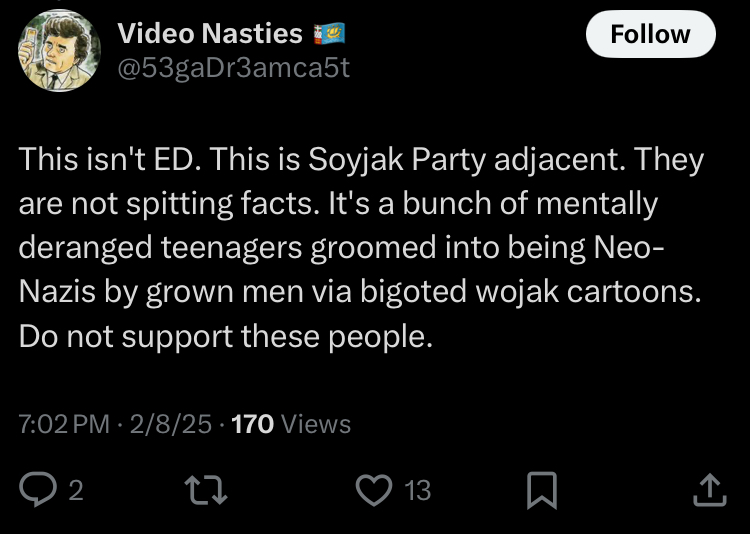Open the 170 view count number
This screenshot has height=534, width=750.
[x=253, y=424]
